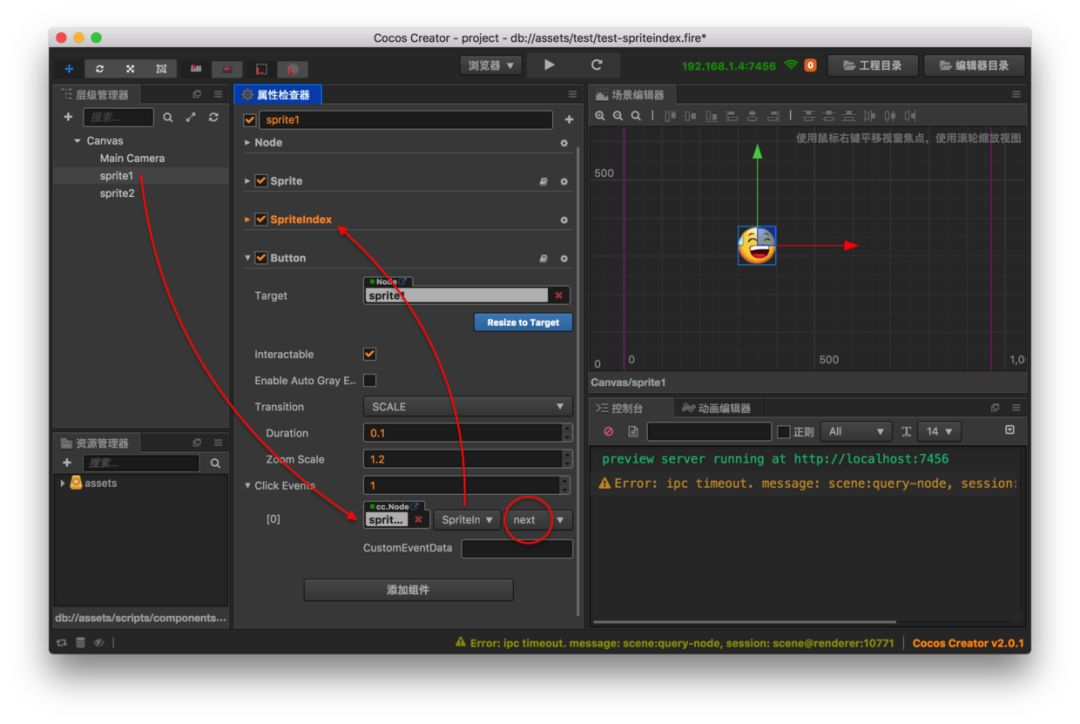Image resolution: width=1080 pixels, height=724 pixels.
Task: Click the Resize to Target button
Action: click(523, 323)
